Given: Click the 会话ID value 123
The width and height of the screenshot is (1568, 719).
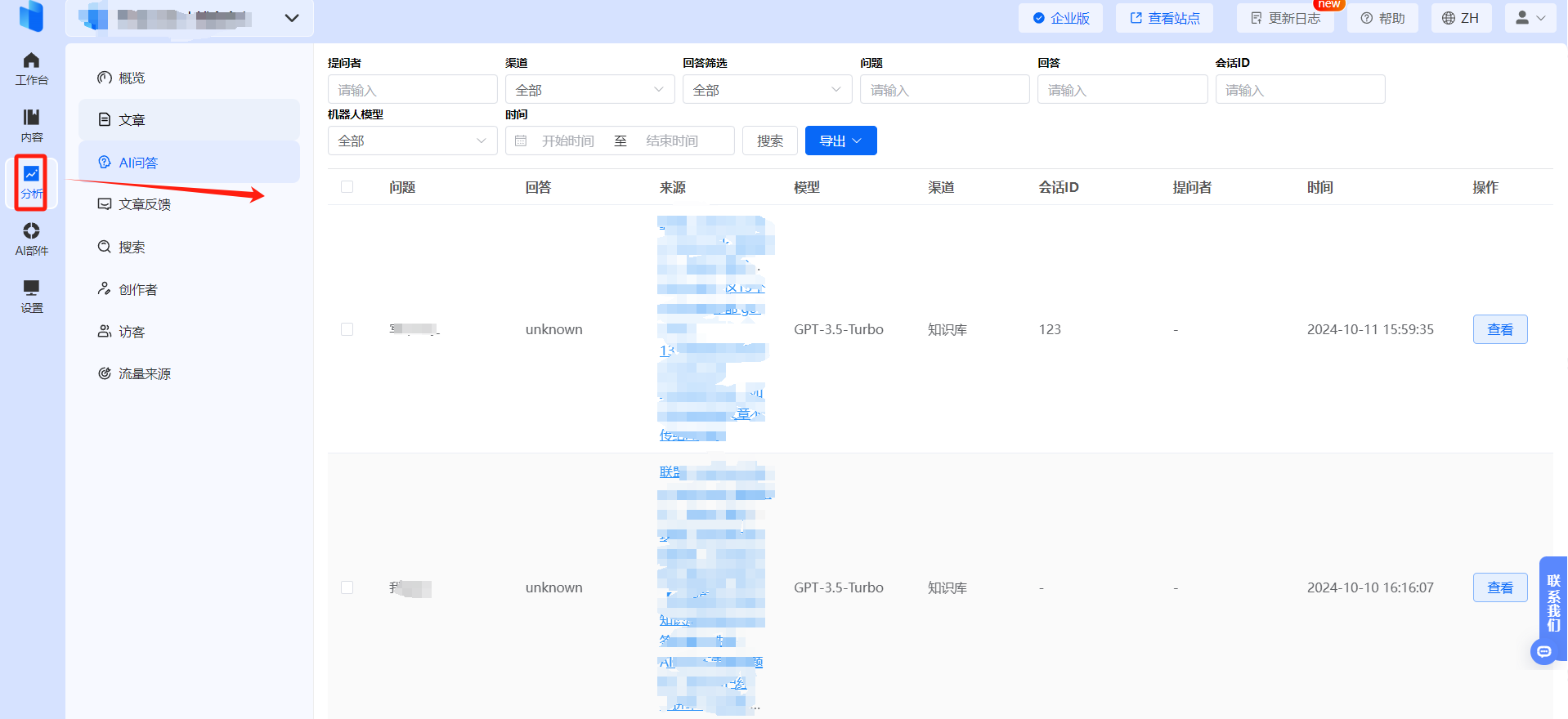Looking at the screenshot, I should point(1050,329).
